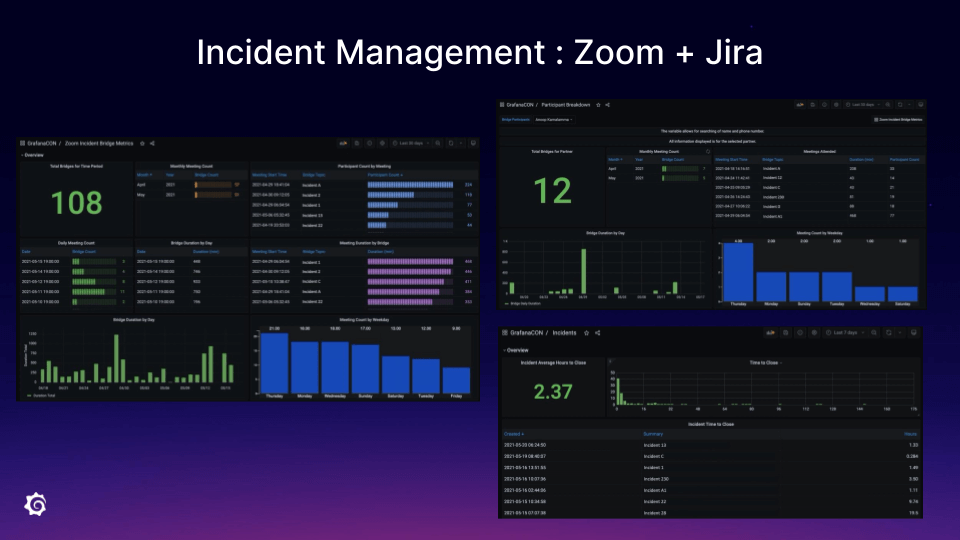The image size is (960, 540).
Task: Share the Incidents dashboard
Action: [x=598, y=333]
